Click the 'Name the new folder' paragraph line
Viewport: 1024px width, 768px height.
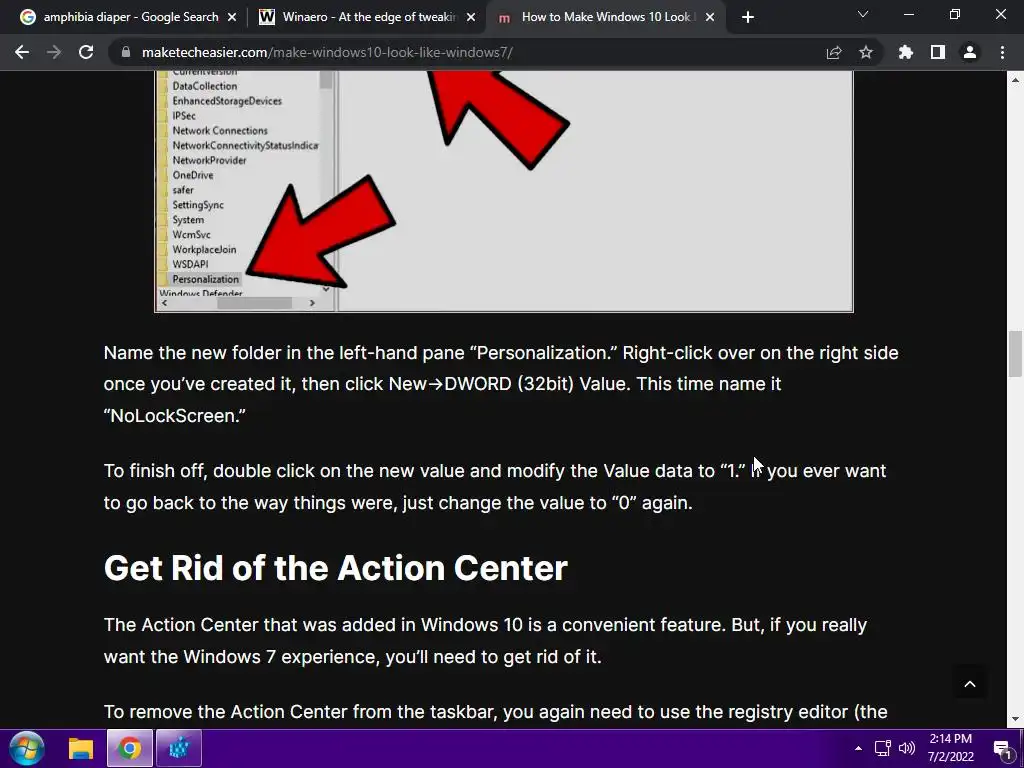501,353
